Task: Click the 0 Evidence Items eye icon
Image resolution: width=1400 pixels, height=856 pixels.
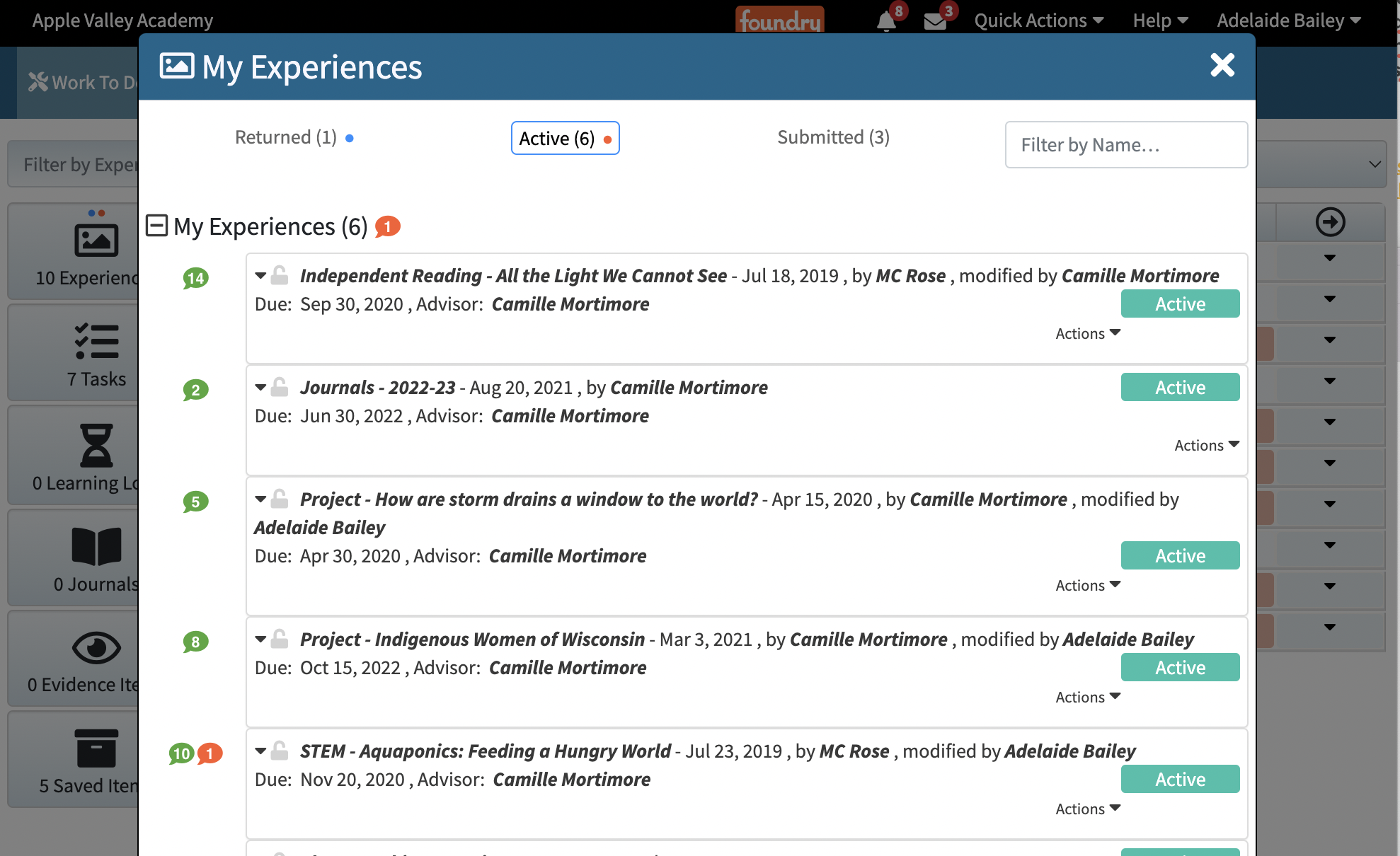Action: click(96, 648)
